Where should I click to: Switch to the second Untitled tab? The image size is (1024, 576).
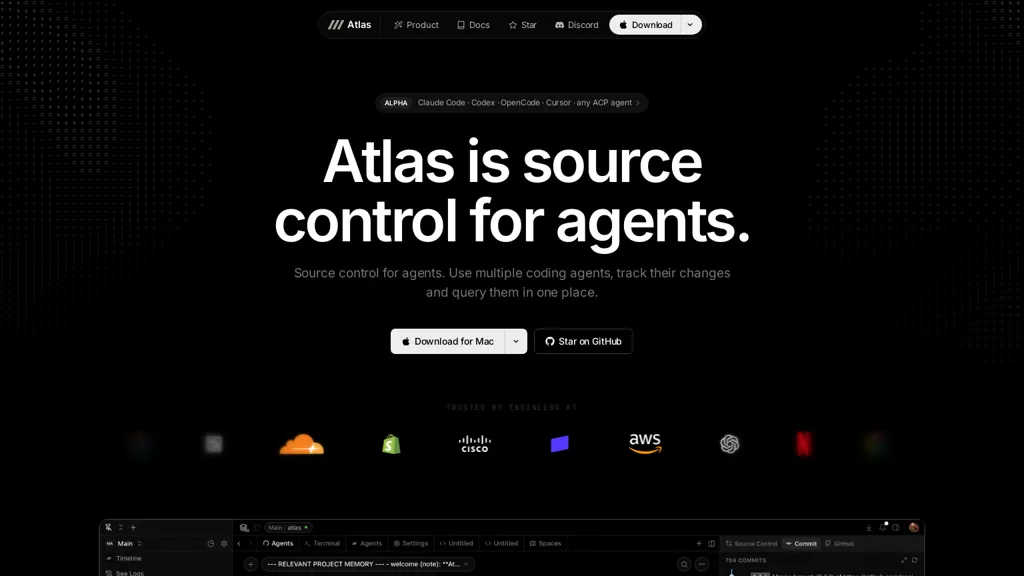(502, 543)
